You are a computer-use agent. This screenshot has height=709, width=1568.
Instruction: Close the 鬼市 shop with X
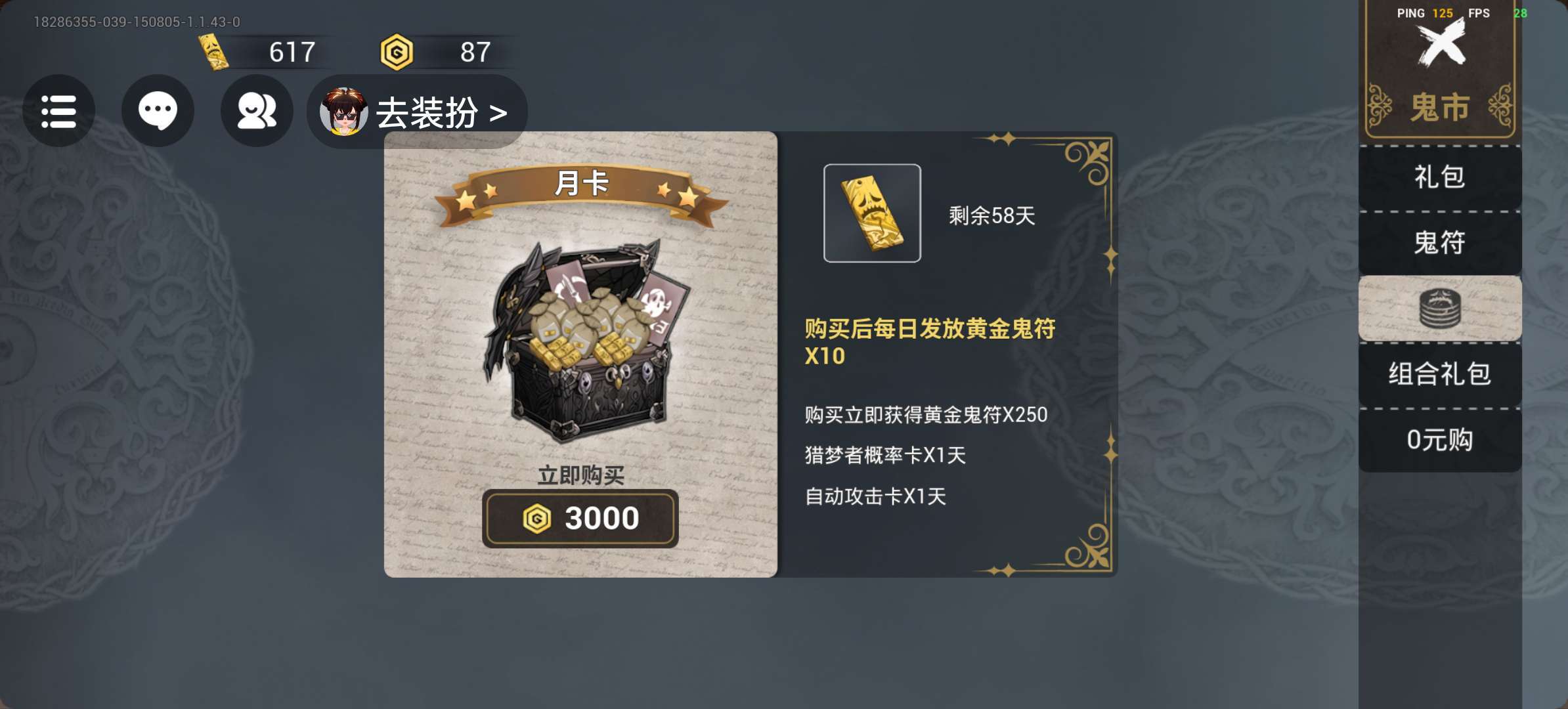click(1441, 43)
